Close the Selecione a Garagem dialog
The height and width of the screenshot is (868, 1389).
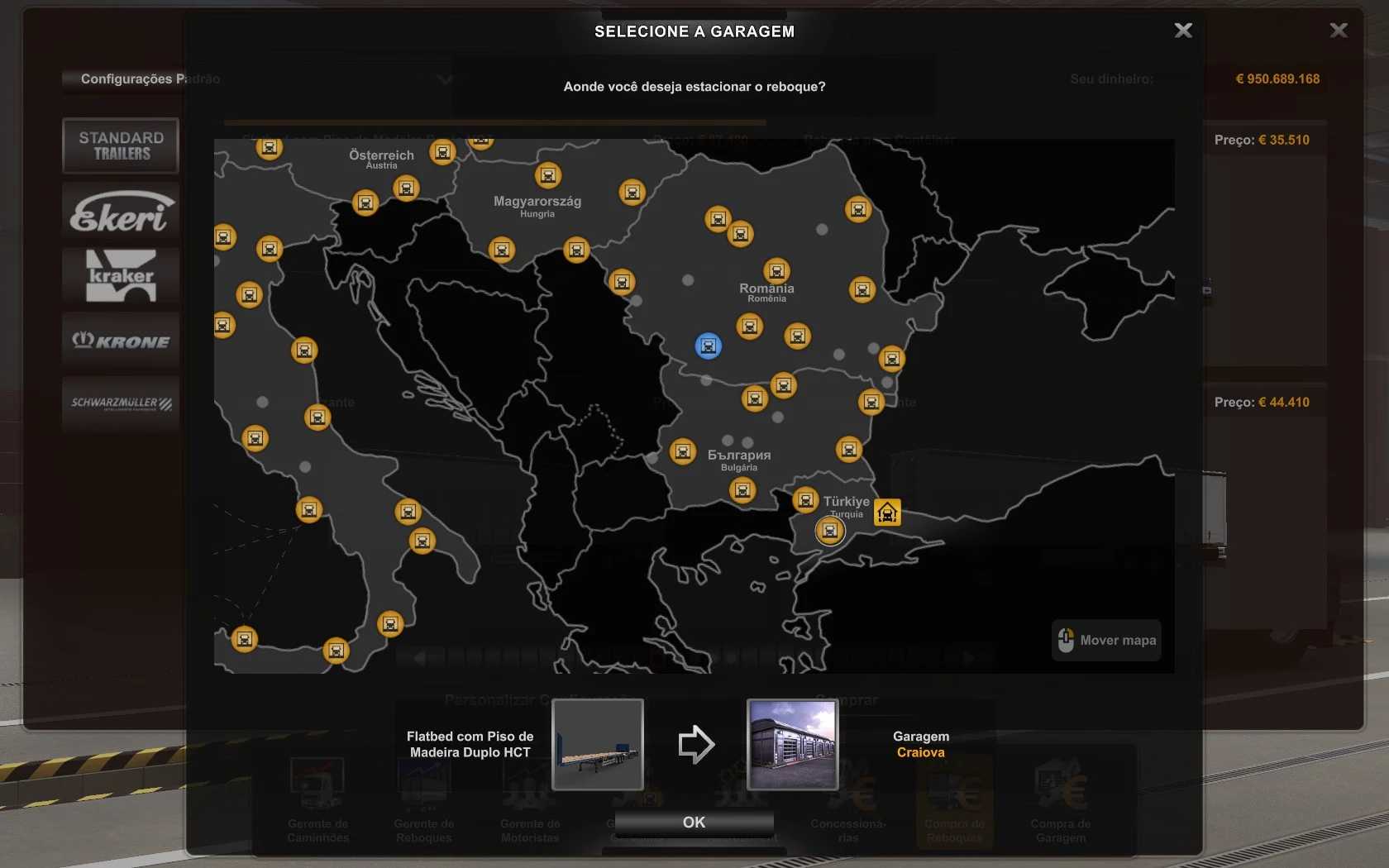[x=1183, y=31]
